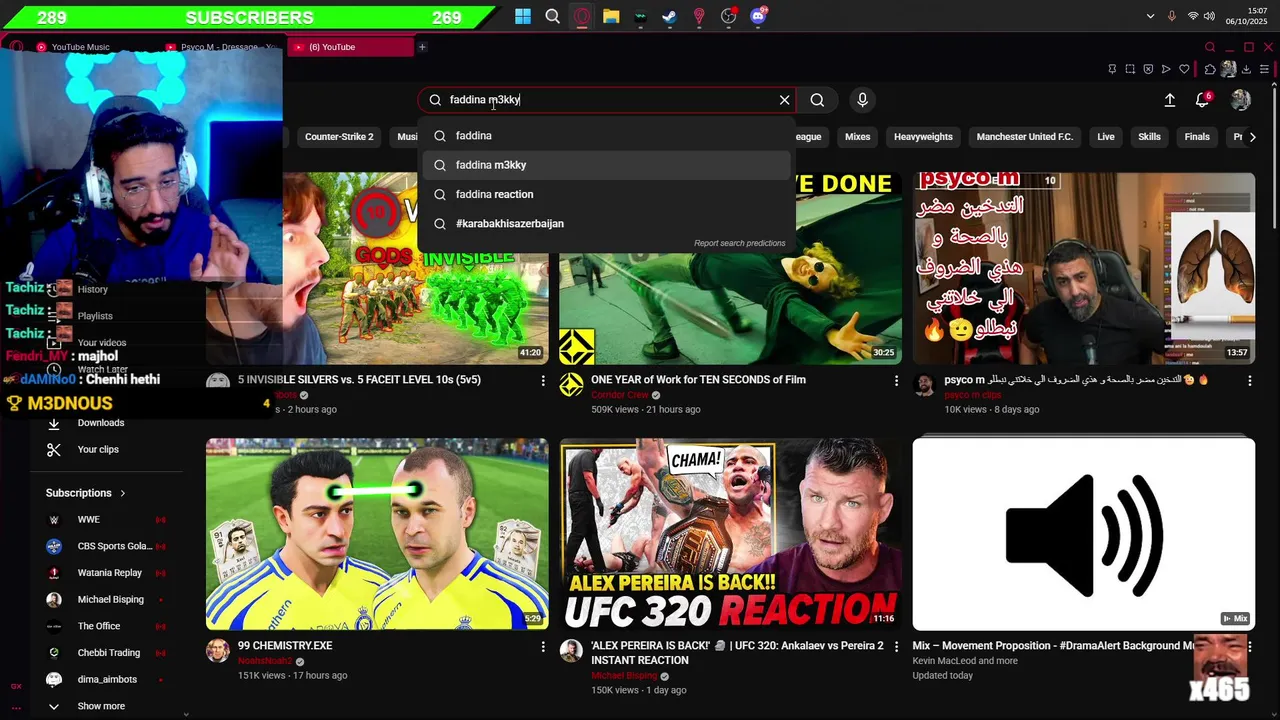Open the Movement Proposition mix thumbnail
1280x720 pixels.
click(x=1083, y=534)
